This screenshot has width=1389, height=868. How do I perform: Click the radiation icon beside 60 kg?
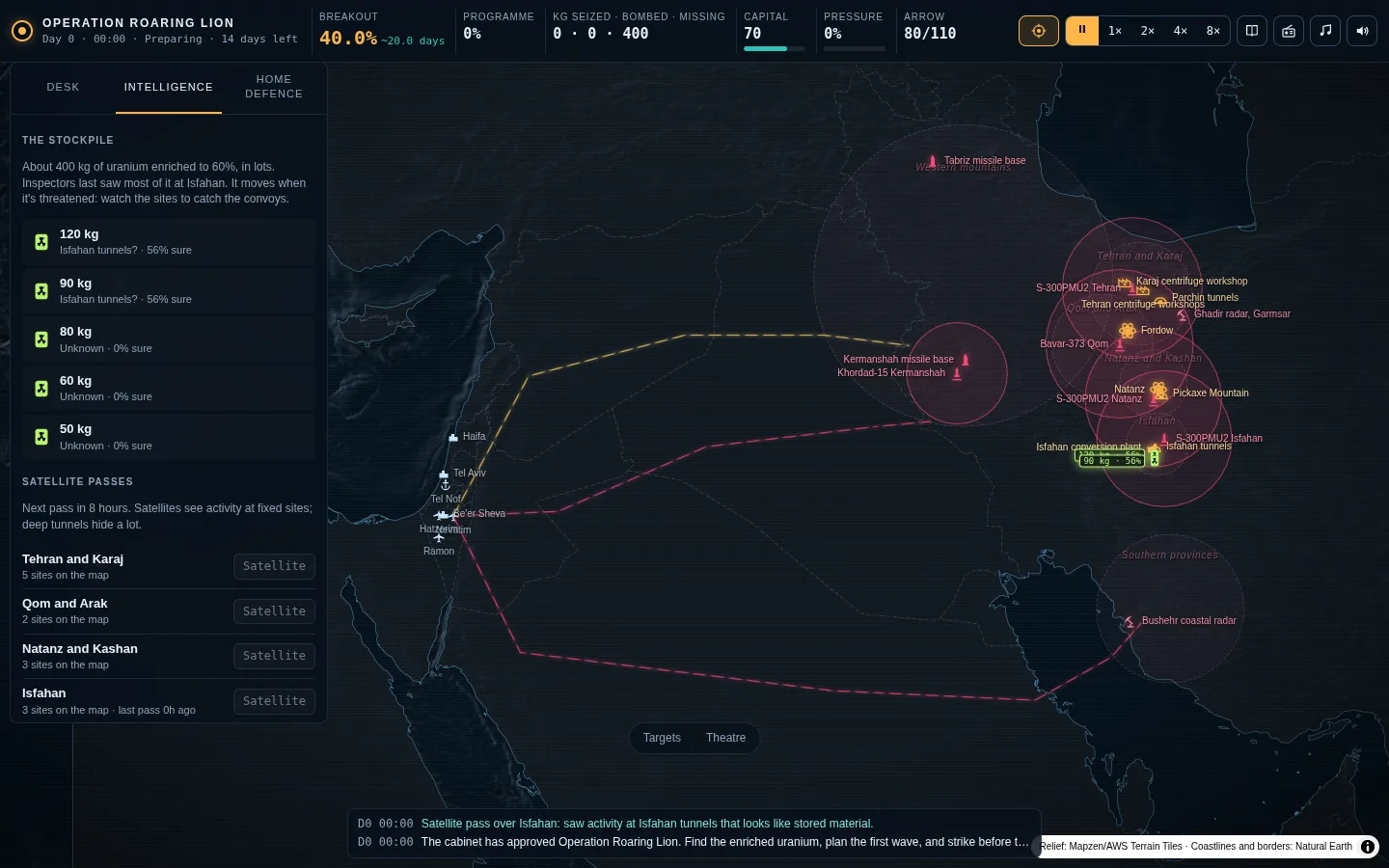tap(41, 389)
